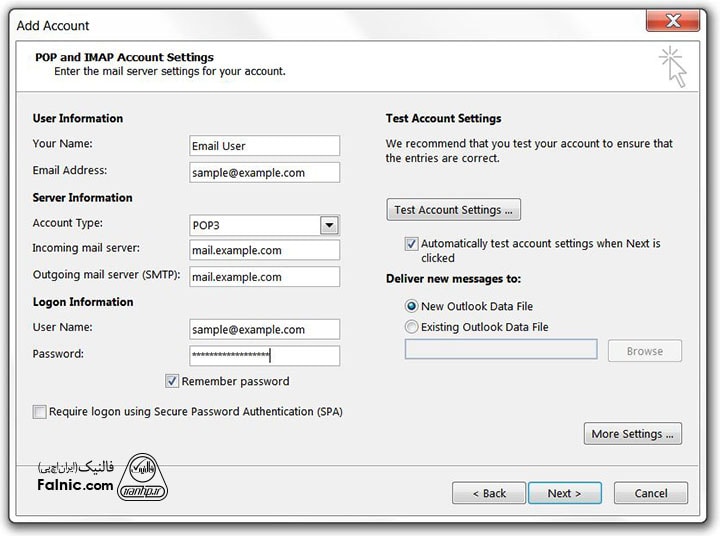Select the Password input box
The width and height of the screenshot is (720, 536).
(x=264, y=355)
